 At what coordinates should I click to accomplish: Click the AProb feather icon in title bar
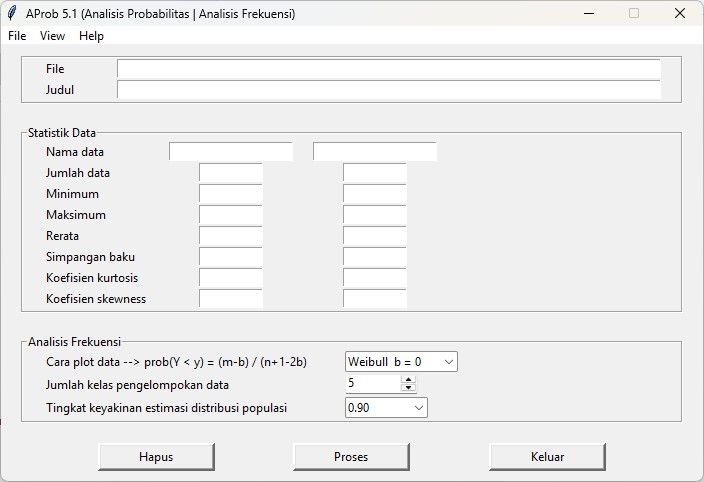12,14
